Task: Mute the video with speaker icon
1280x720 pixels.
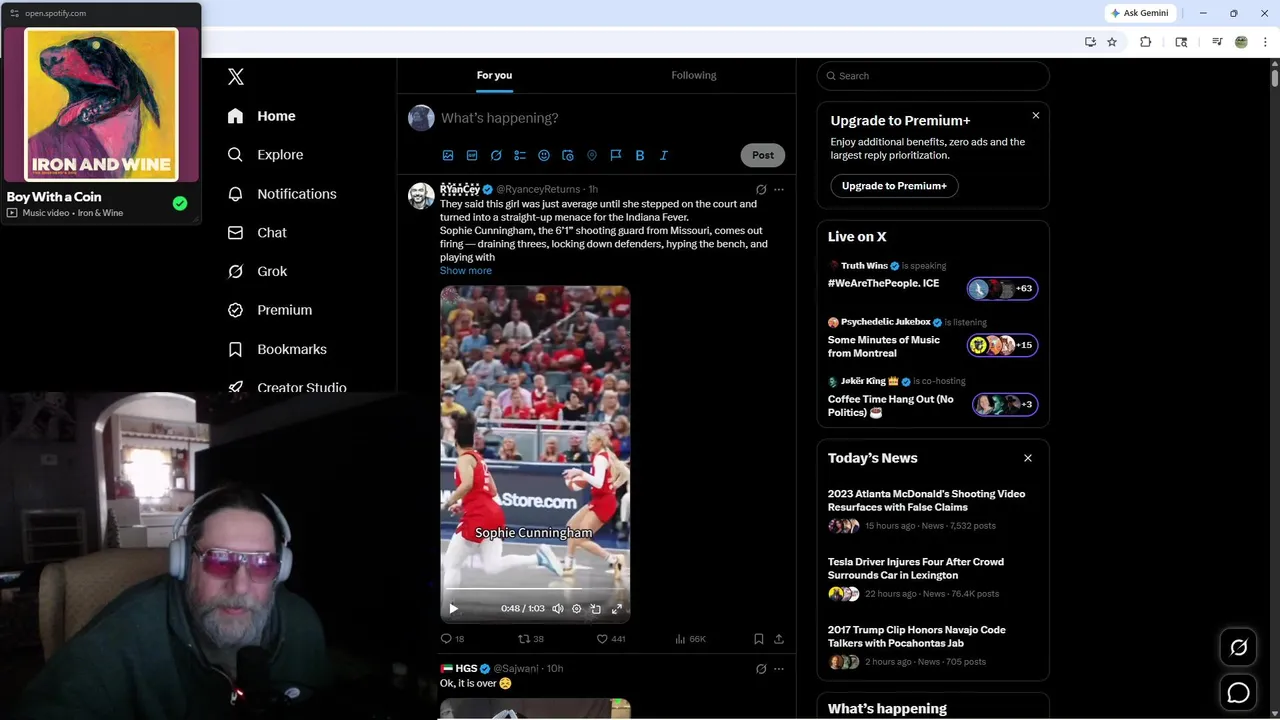Action: point(558,608)
